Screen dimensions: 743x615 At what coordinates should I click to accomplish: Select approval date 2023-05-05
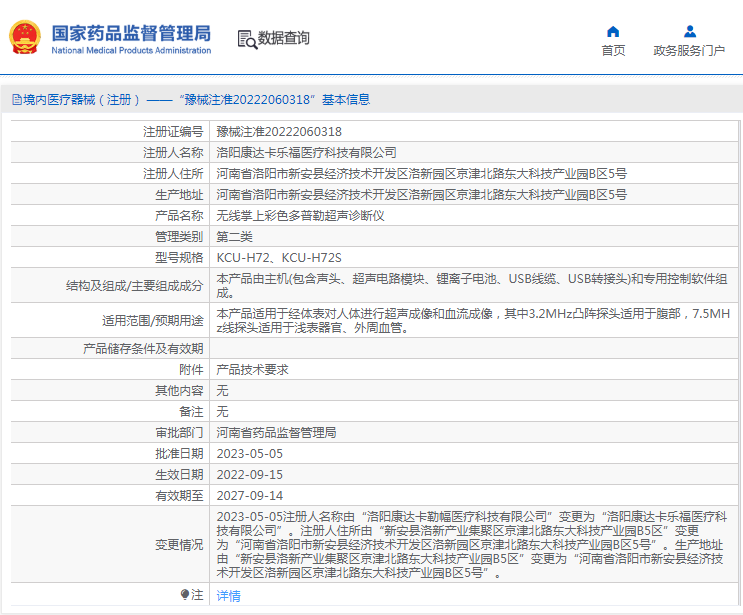250,453
